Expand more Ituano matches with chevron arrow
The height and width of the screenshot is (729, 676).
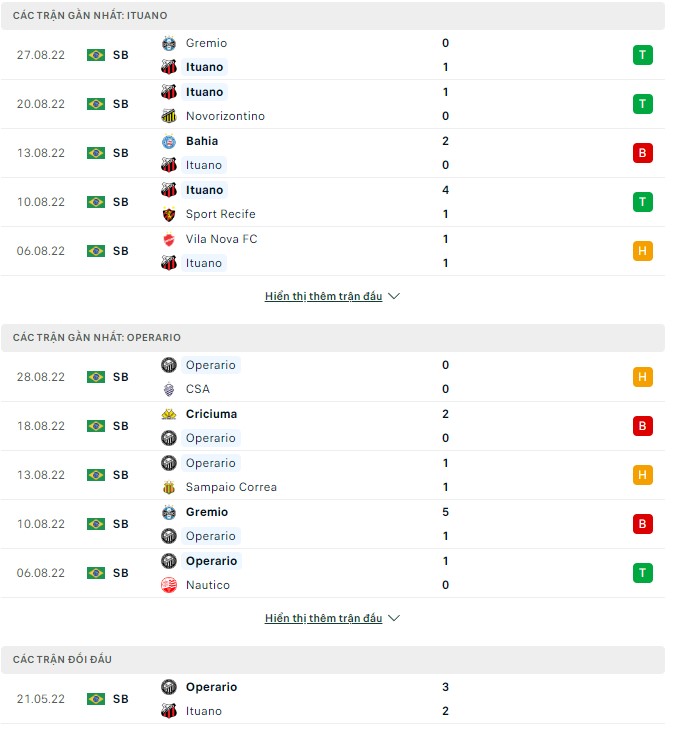[394, 297]
